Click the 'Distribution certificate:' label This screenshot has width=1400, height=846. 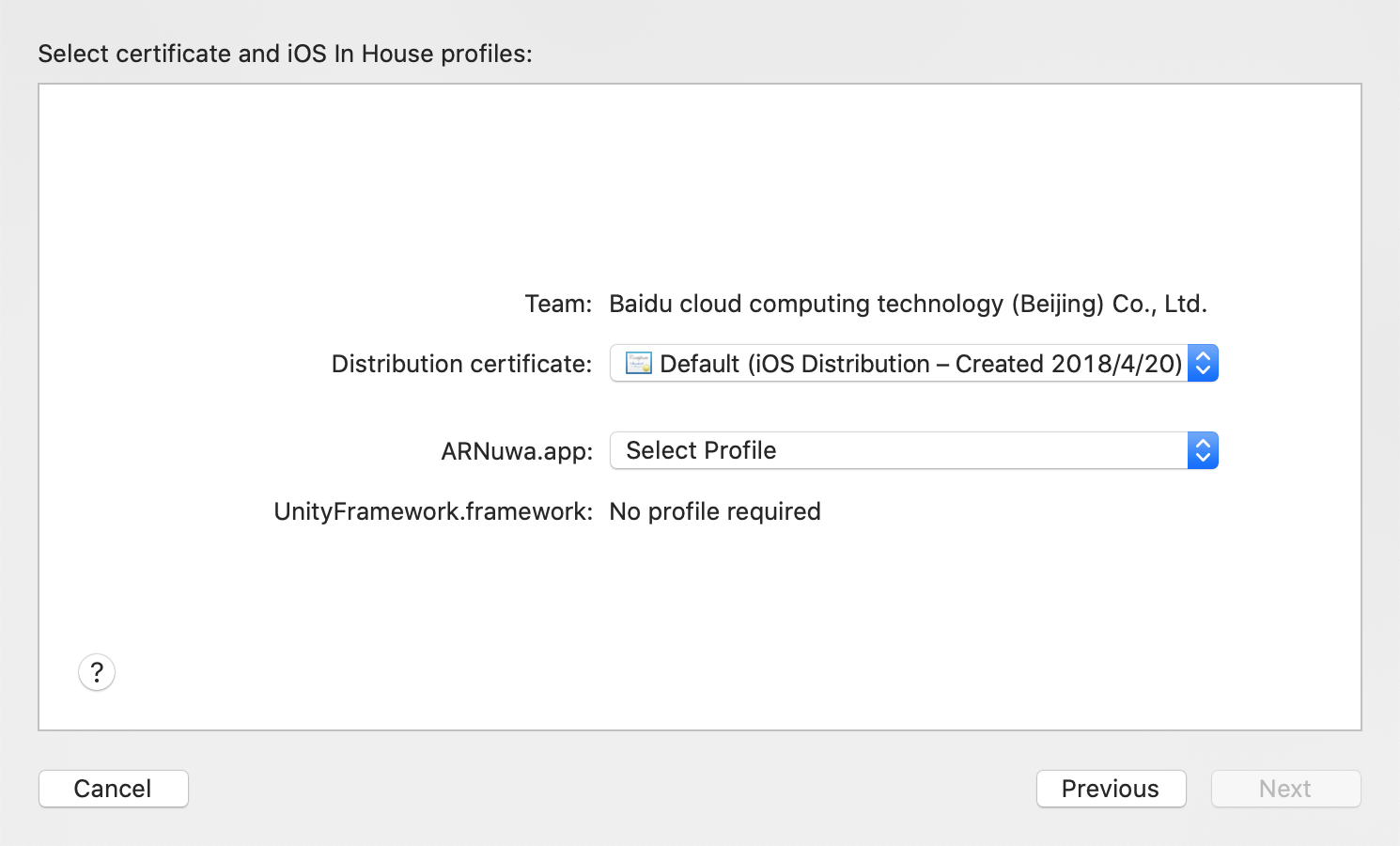pyautogui.click(x=461, y=364)
